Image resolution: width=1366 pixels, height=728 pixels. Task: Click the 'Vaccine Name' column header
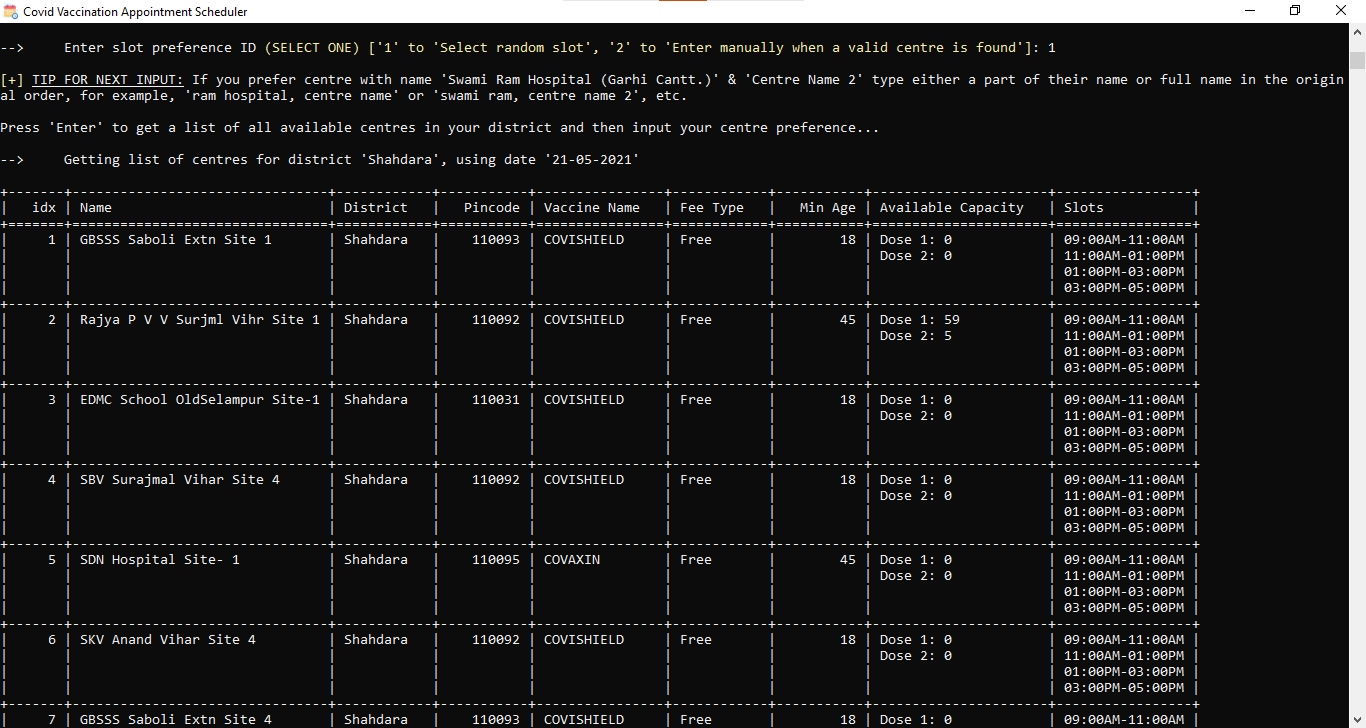point(592,208)
